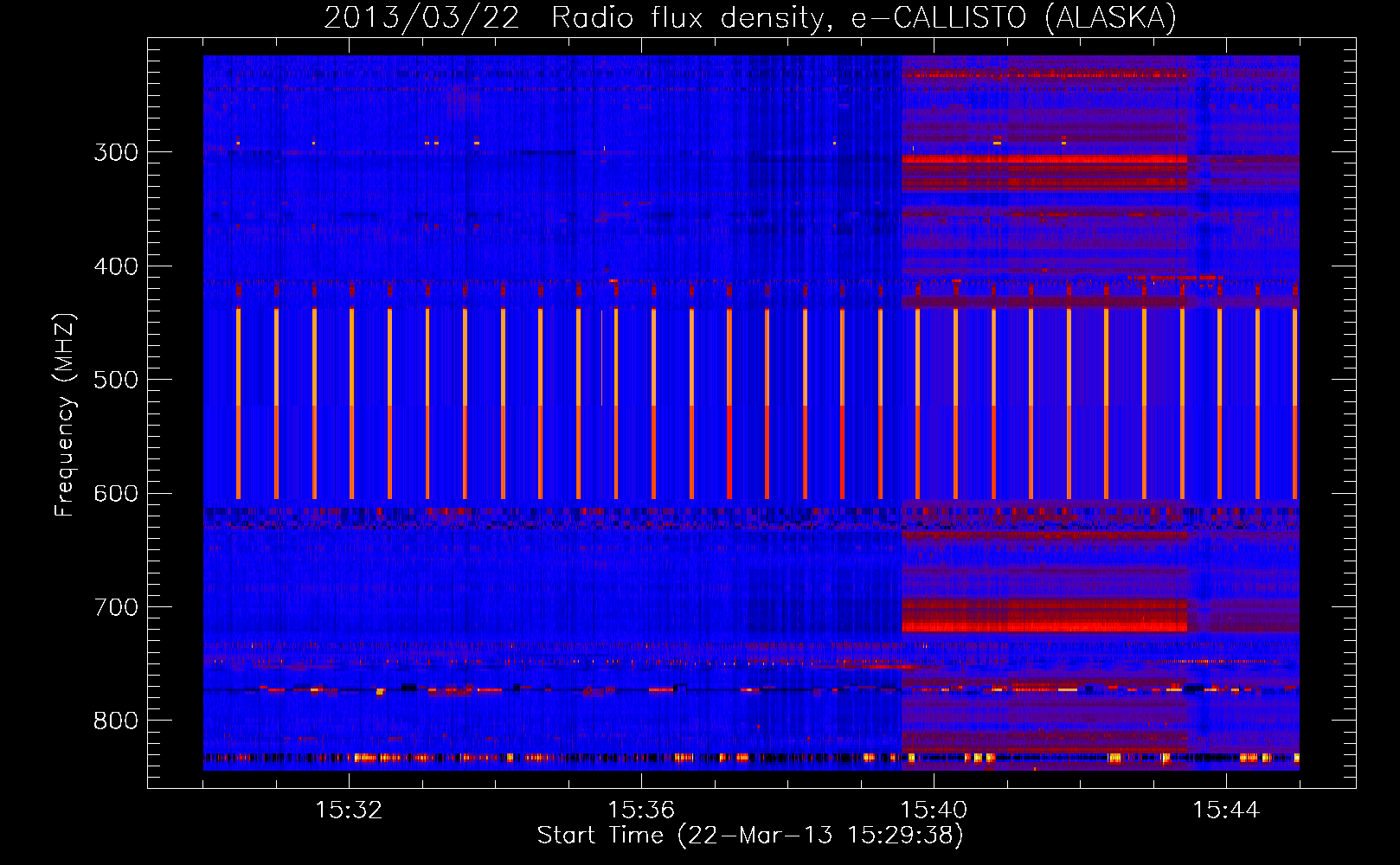Screen dimensions: 1400x865
Task: Select the 'Frequency (MHZ)' y-axis label
Action: coord(66,415)
